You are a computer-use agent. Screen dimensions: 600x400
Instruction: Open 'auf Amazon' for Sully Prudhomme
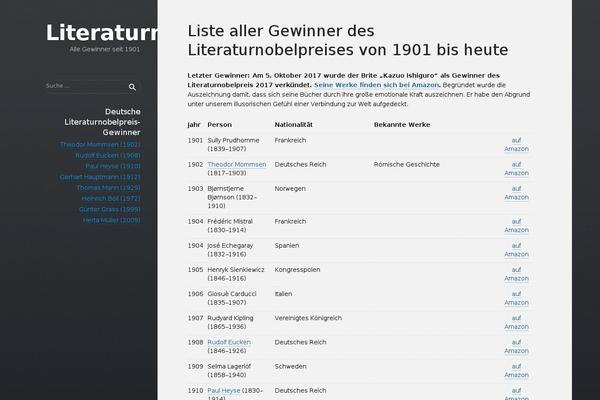516,145
